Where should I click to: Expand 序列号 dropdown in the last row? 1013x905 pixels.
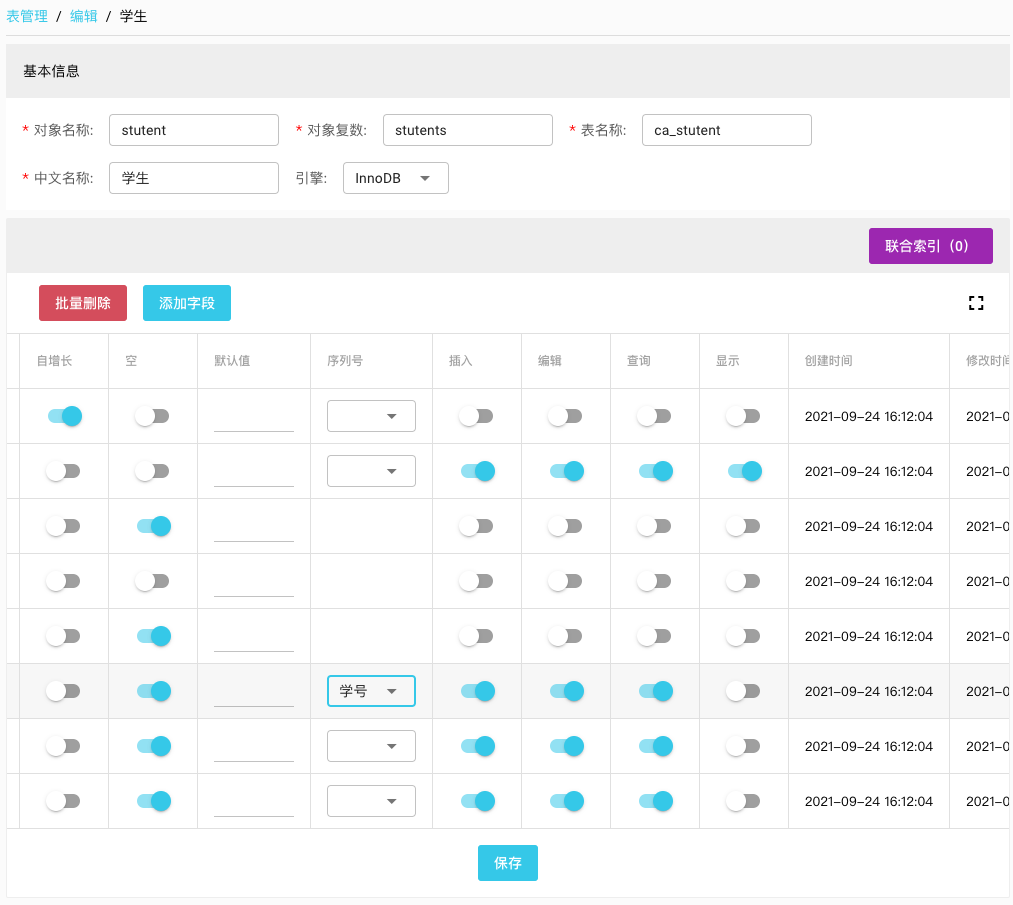(371, 801)
